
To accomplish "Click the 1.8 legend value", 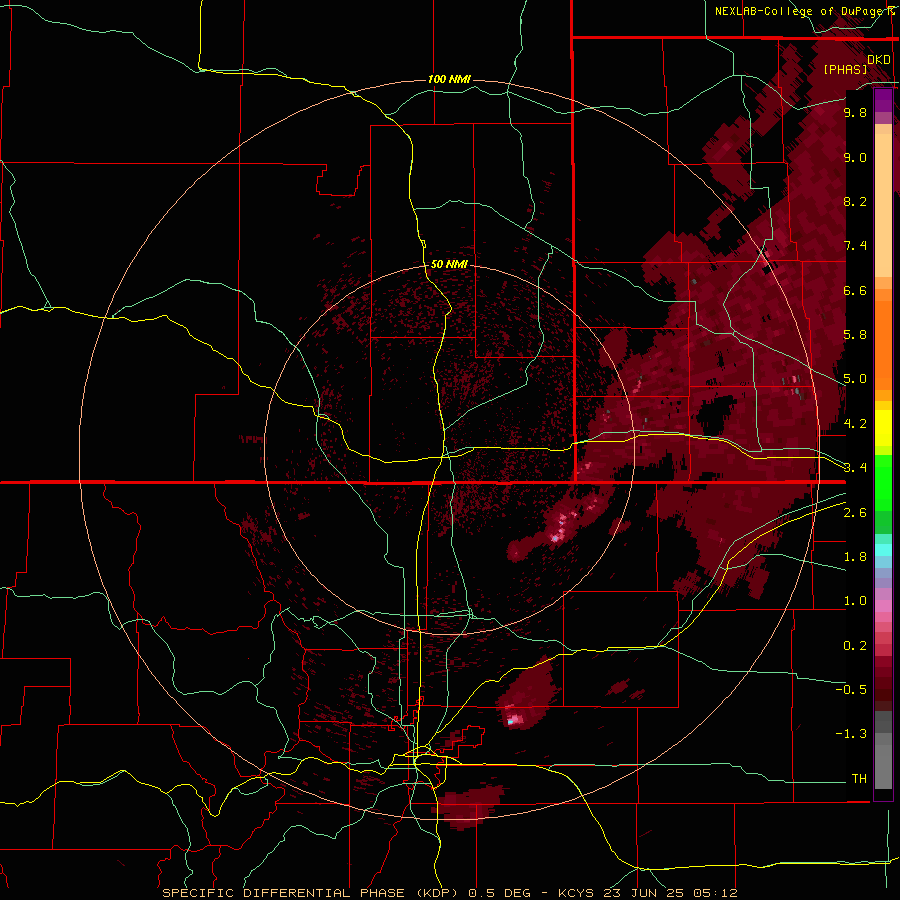I will pos(855,557).
